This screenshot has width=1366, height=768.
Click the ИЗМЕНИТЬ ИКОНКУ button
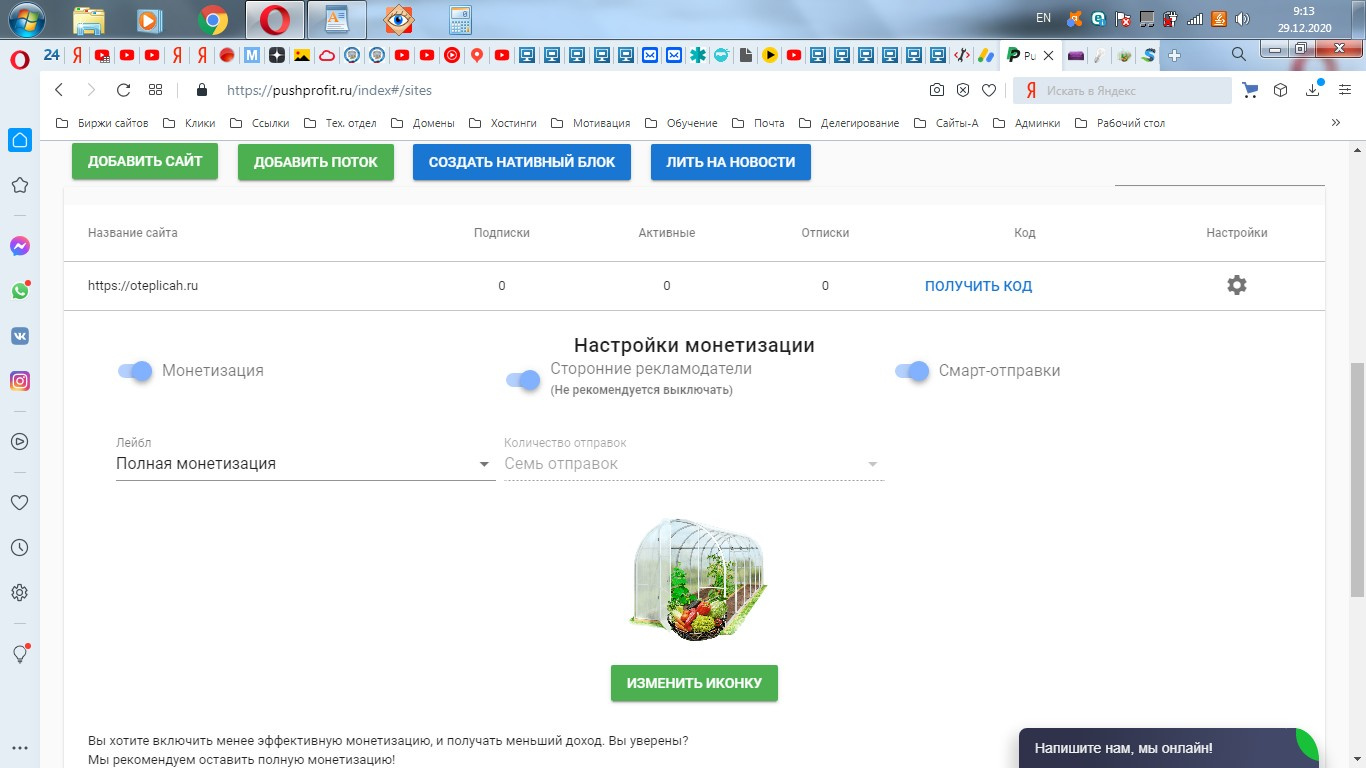pyautogui.click(x=694, y=683)
